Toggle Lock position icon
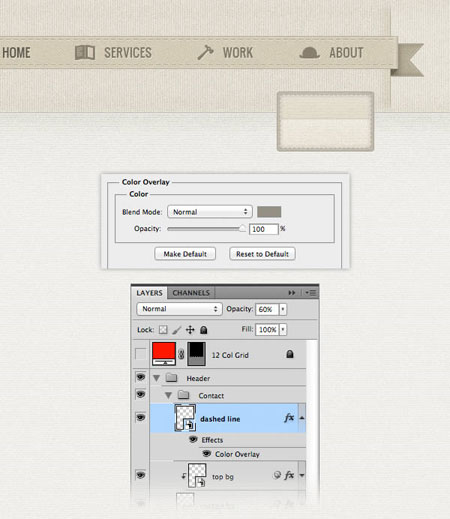 pyautogui.click(x=190, y=330)
